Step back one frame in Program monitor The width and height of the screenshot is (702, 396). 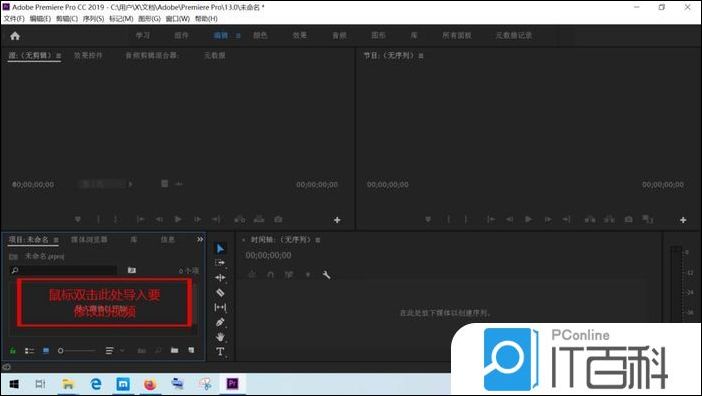coord(509,219)
